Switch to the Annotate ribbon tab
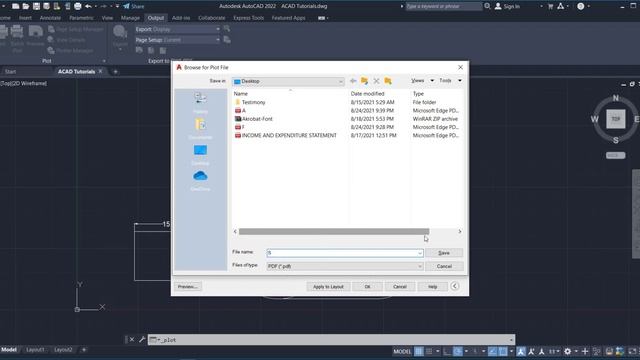Viewport: 640px width, 360px height. [50, 18]
